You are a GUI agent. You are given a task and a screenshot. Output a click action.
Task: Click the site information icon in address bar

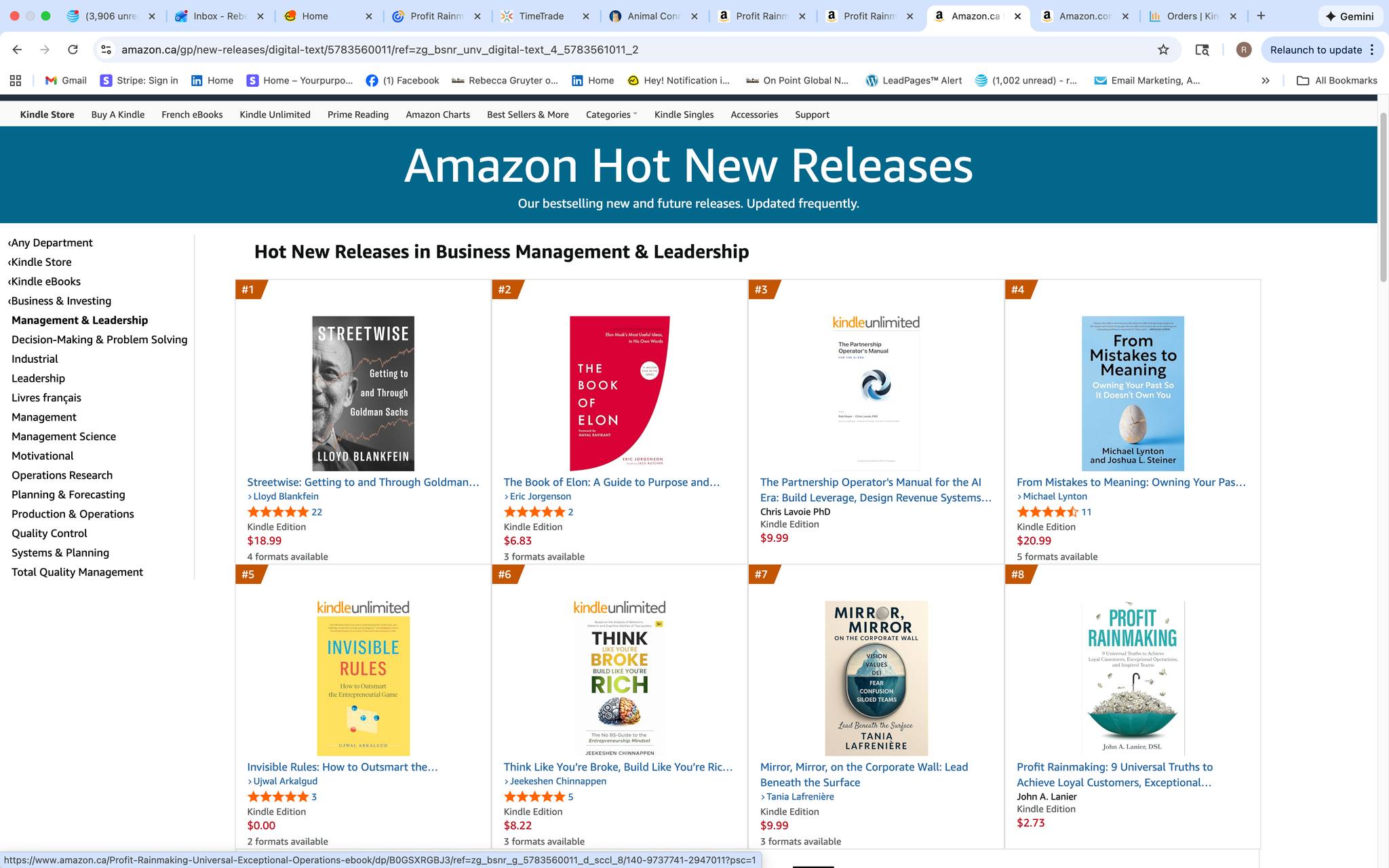(106, 50)
